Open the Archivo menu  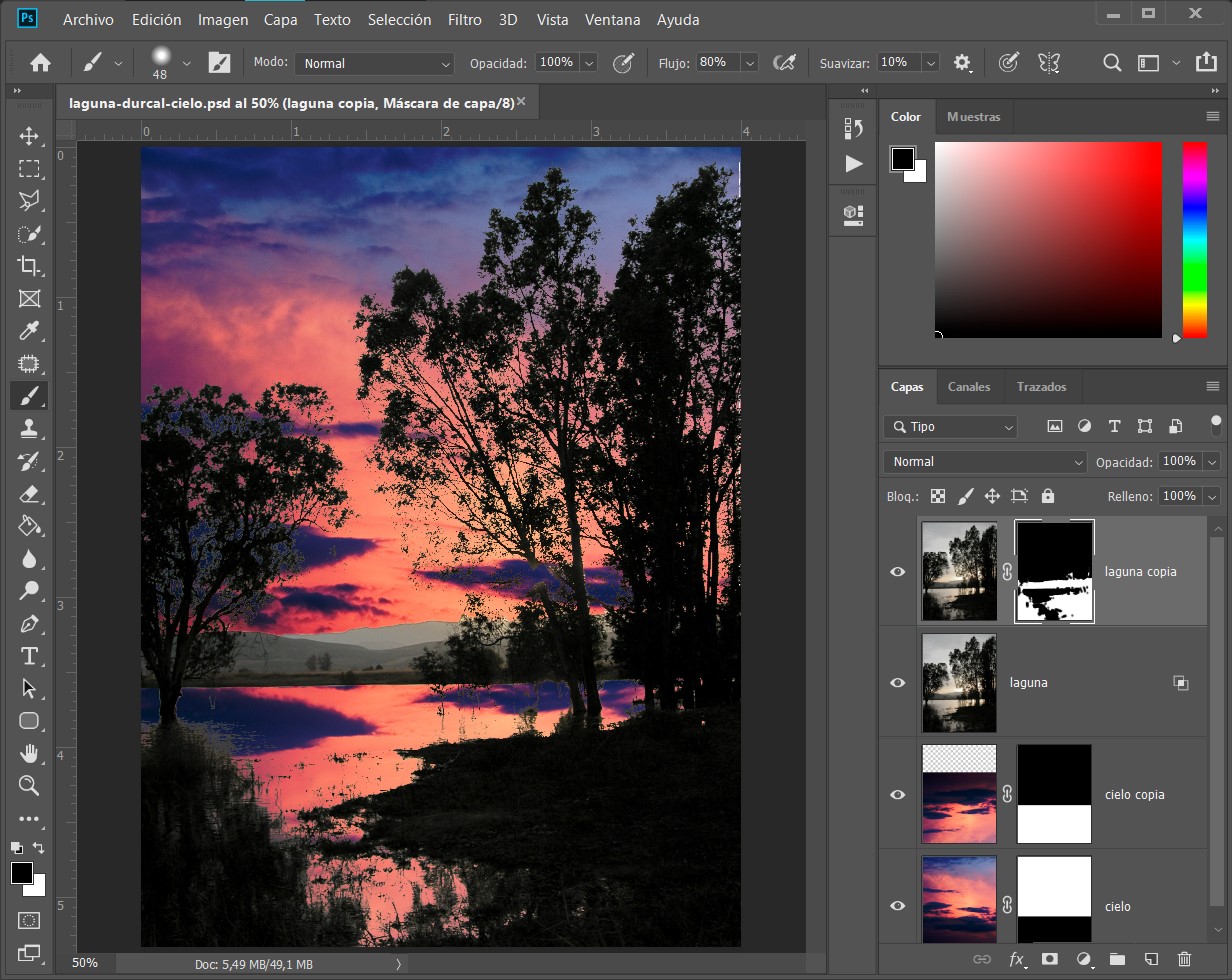88,19
